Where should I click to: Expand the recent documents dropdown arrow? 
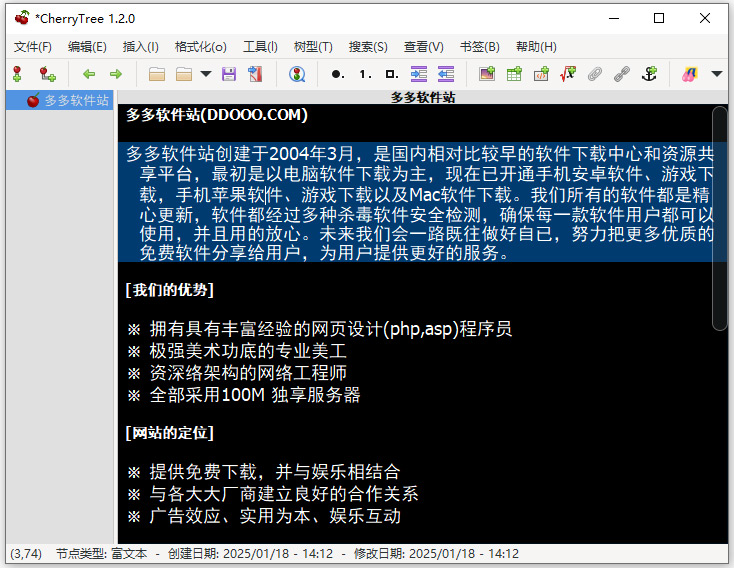click(206, 74)
